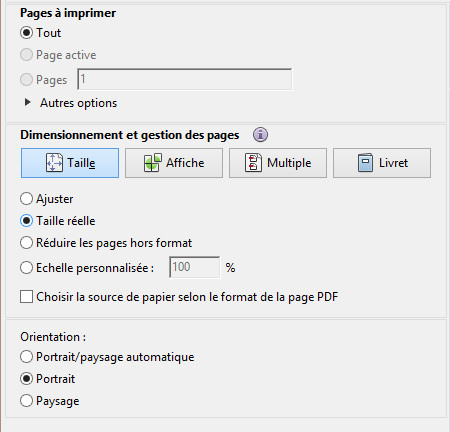Open the Autres options label
This screenshot has width=450, height=432.
tap(78, 103)
